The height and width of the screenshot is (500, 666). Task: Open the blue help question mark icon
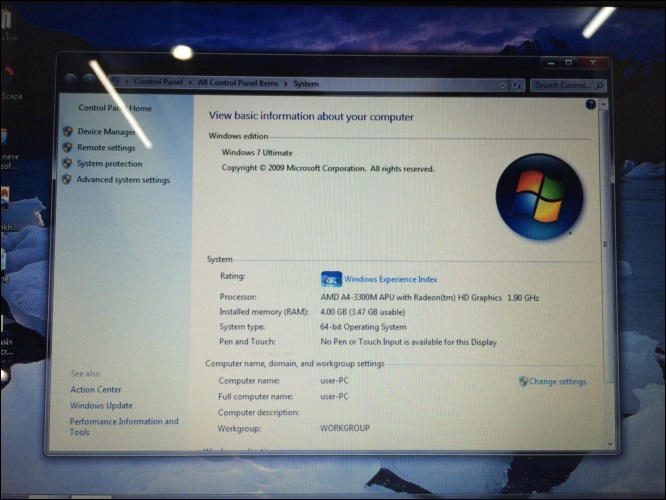point(590,105)
